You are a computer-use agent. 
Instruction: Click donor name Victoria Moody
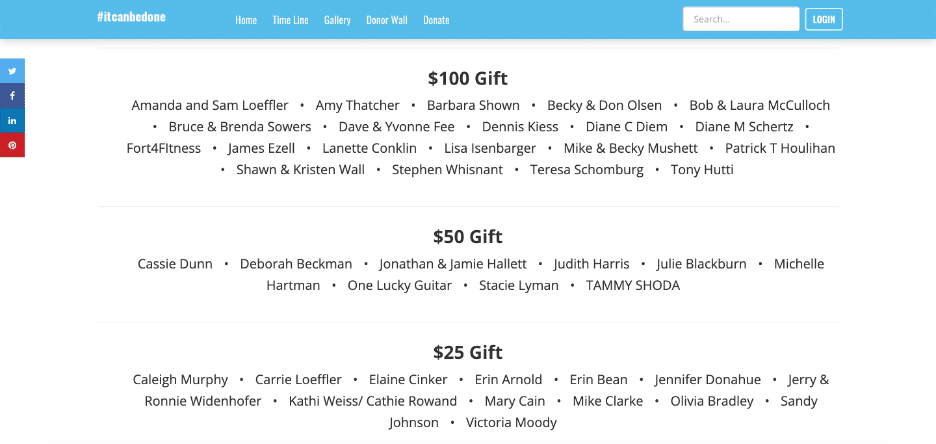[x=511, y=423]
